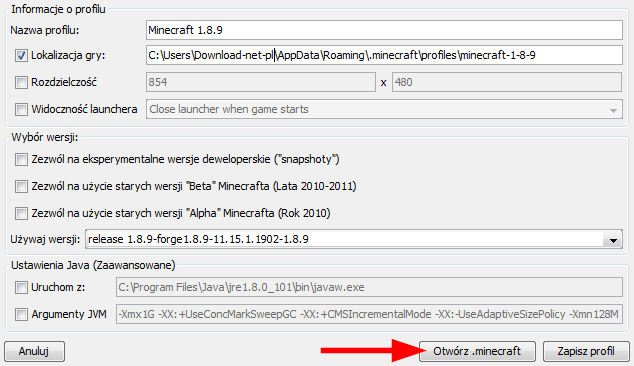The image size is (634, 366).
Task: Click Otwórz .minecraft button
Action: (477, 351)
